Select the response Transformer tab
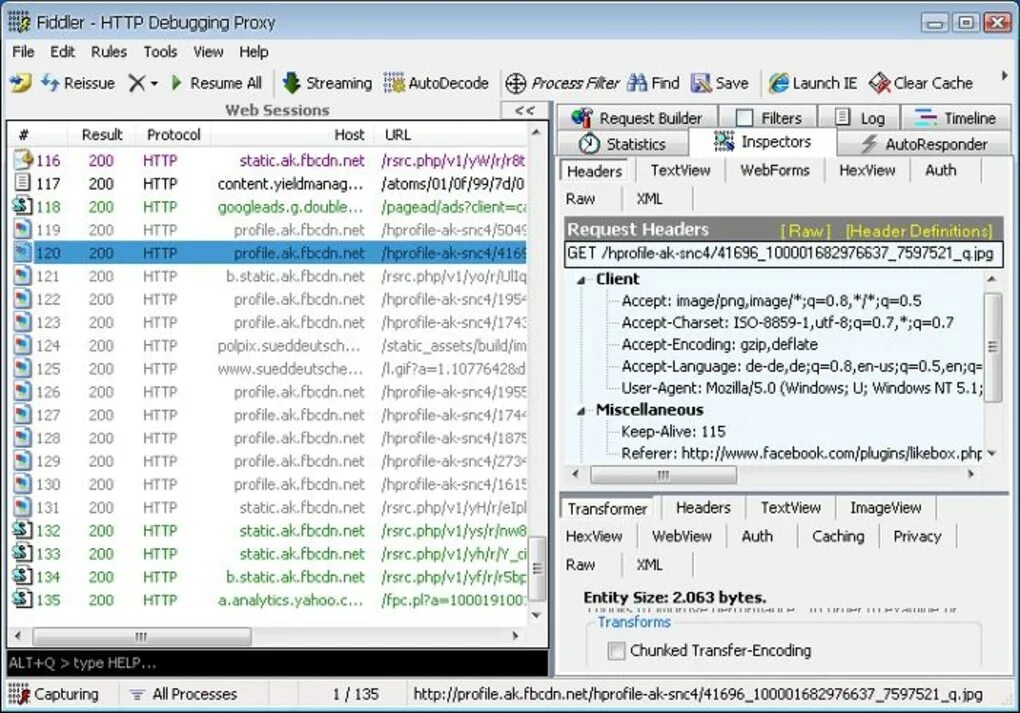The height and width of the screenshot is (713, 1020). 607,509
